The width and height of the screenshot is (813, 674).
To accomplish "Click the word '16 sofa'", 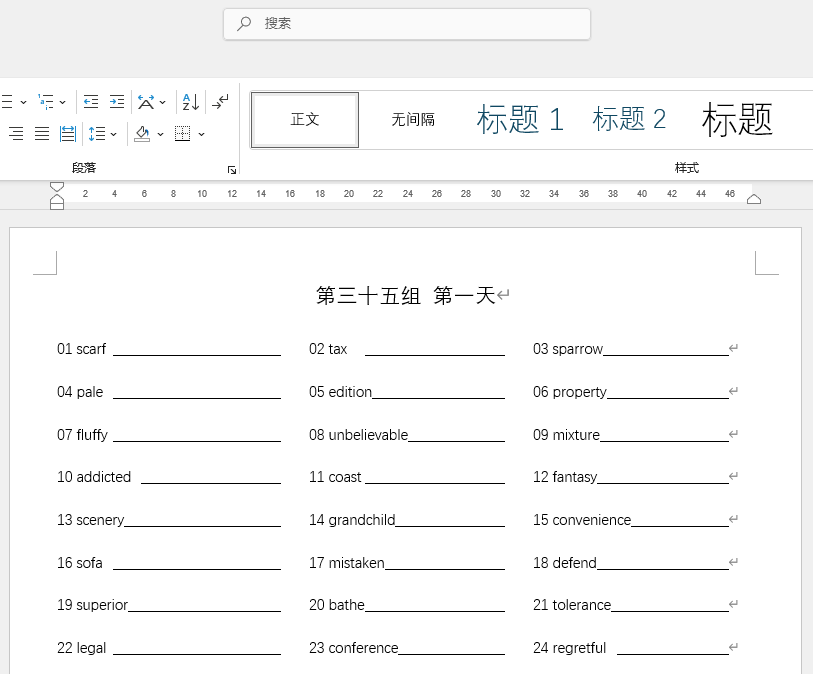I will tap(80, 563).
